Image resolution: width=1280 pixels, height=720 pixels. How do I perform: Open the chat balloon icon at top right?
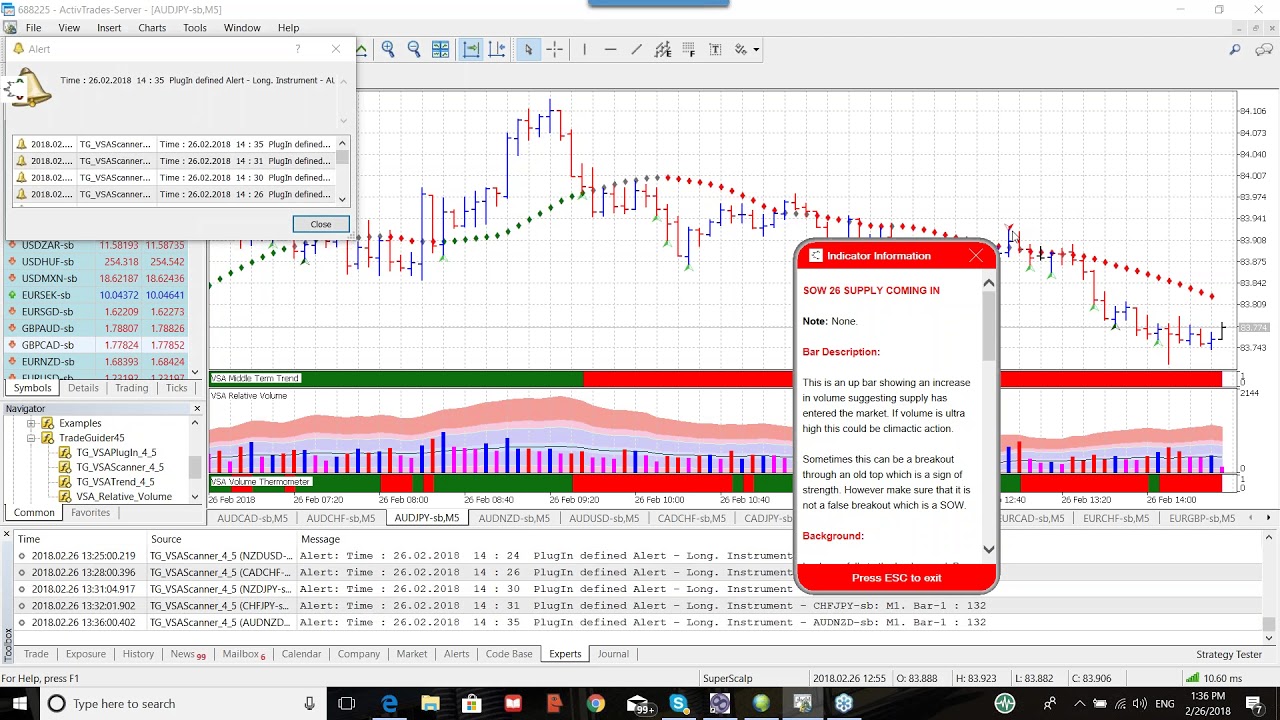click(1265, 49)
